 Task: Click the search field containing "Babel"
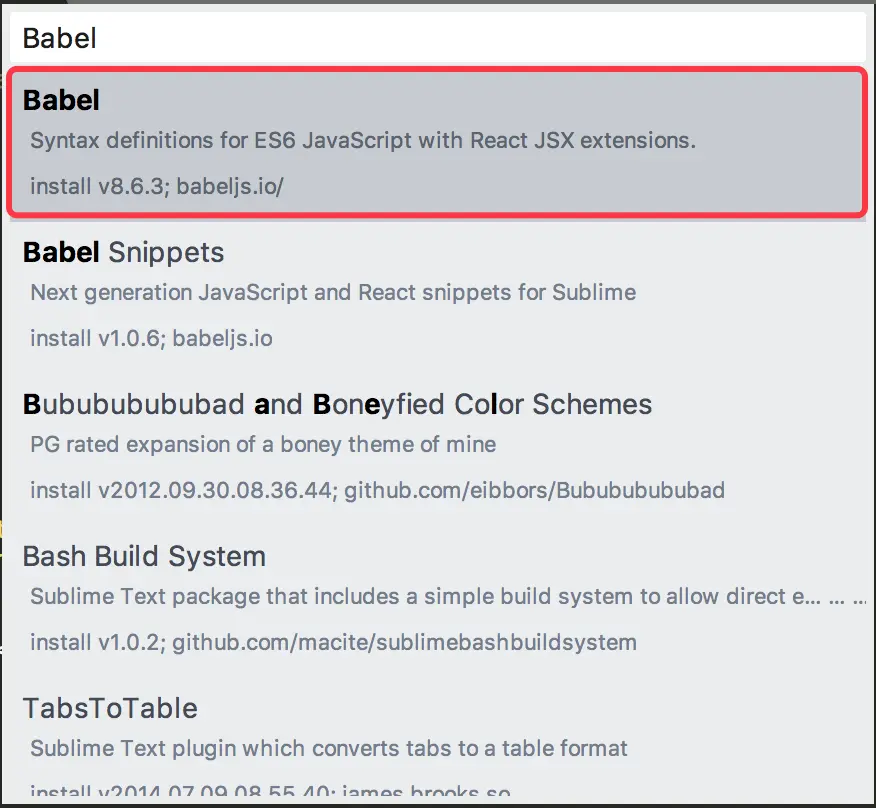point(437,38)
